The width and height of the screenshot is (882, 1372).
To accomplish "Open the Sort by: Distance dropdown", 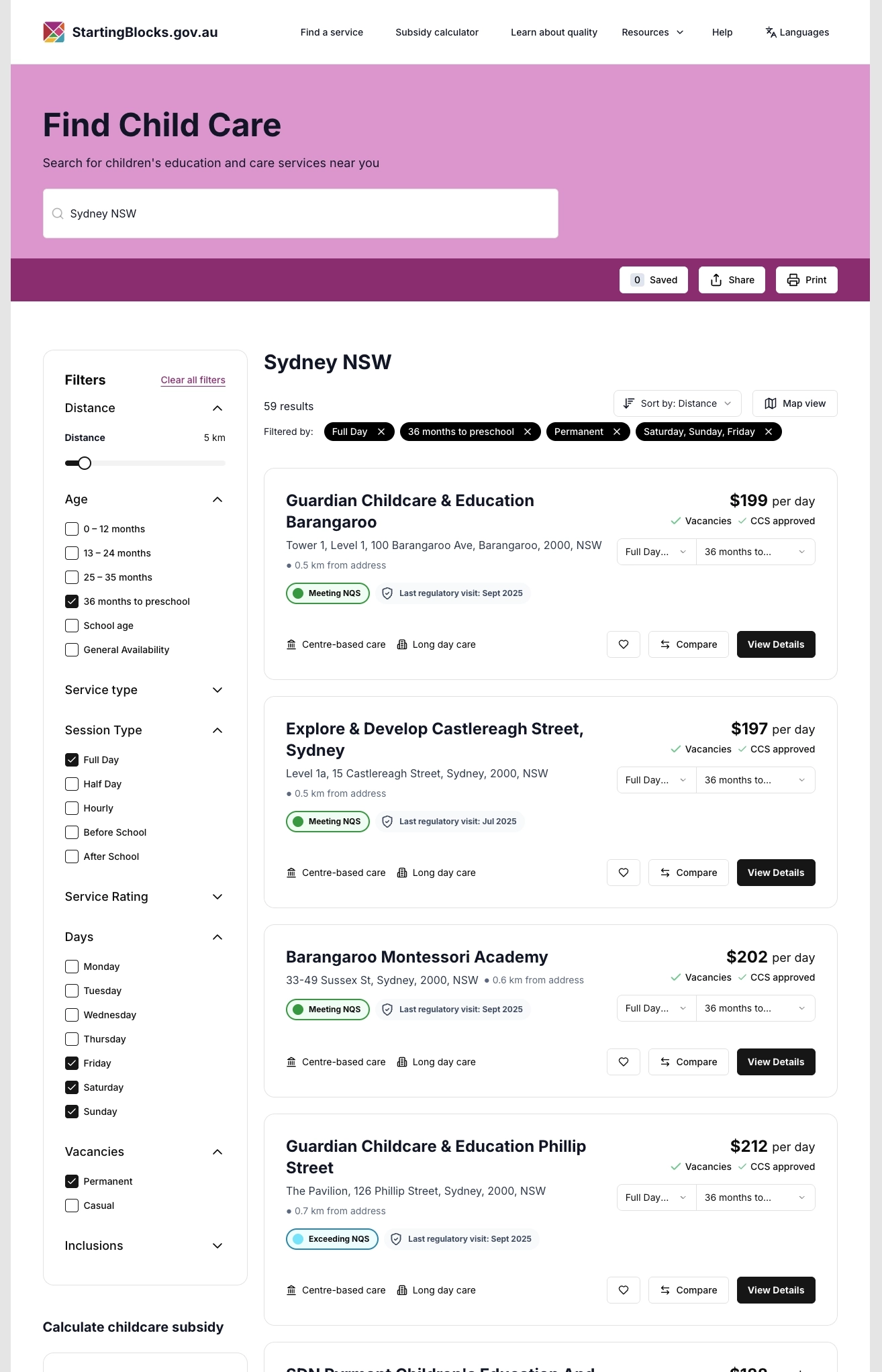I will tap(677, 403).
